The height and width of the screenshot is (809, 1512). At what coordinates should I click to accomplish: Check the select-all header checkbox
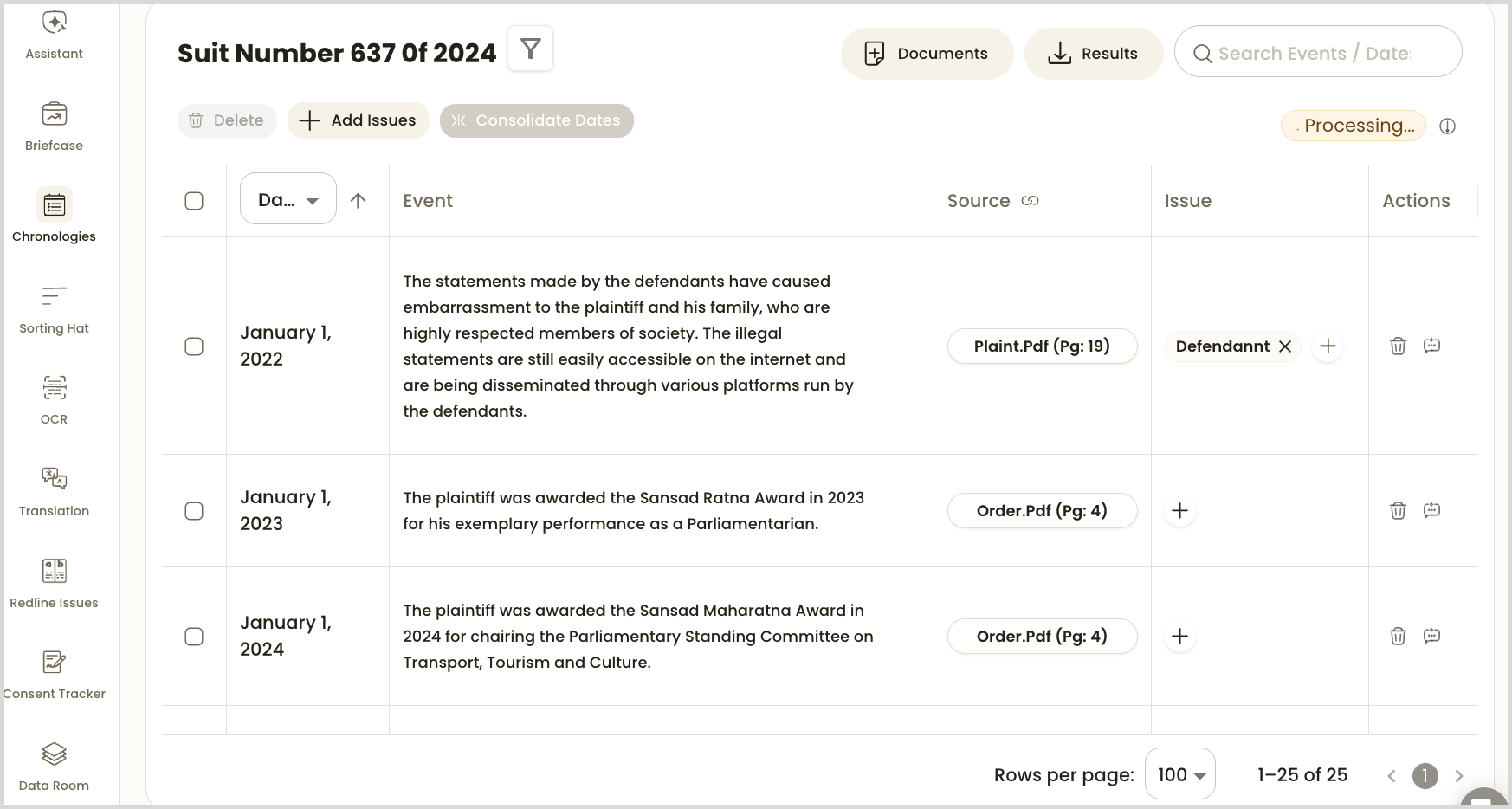194,201
